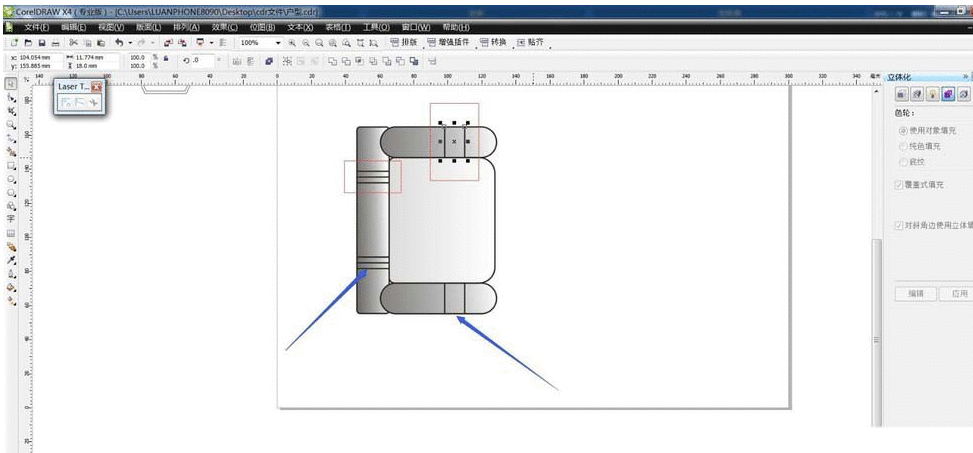Click the Save icon in toolbar
The width and height of the screenshot is (973, 453).
tap(41, 44)
